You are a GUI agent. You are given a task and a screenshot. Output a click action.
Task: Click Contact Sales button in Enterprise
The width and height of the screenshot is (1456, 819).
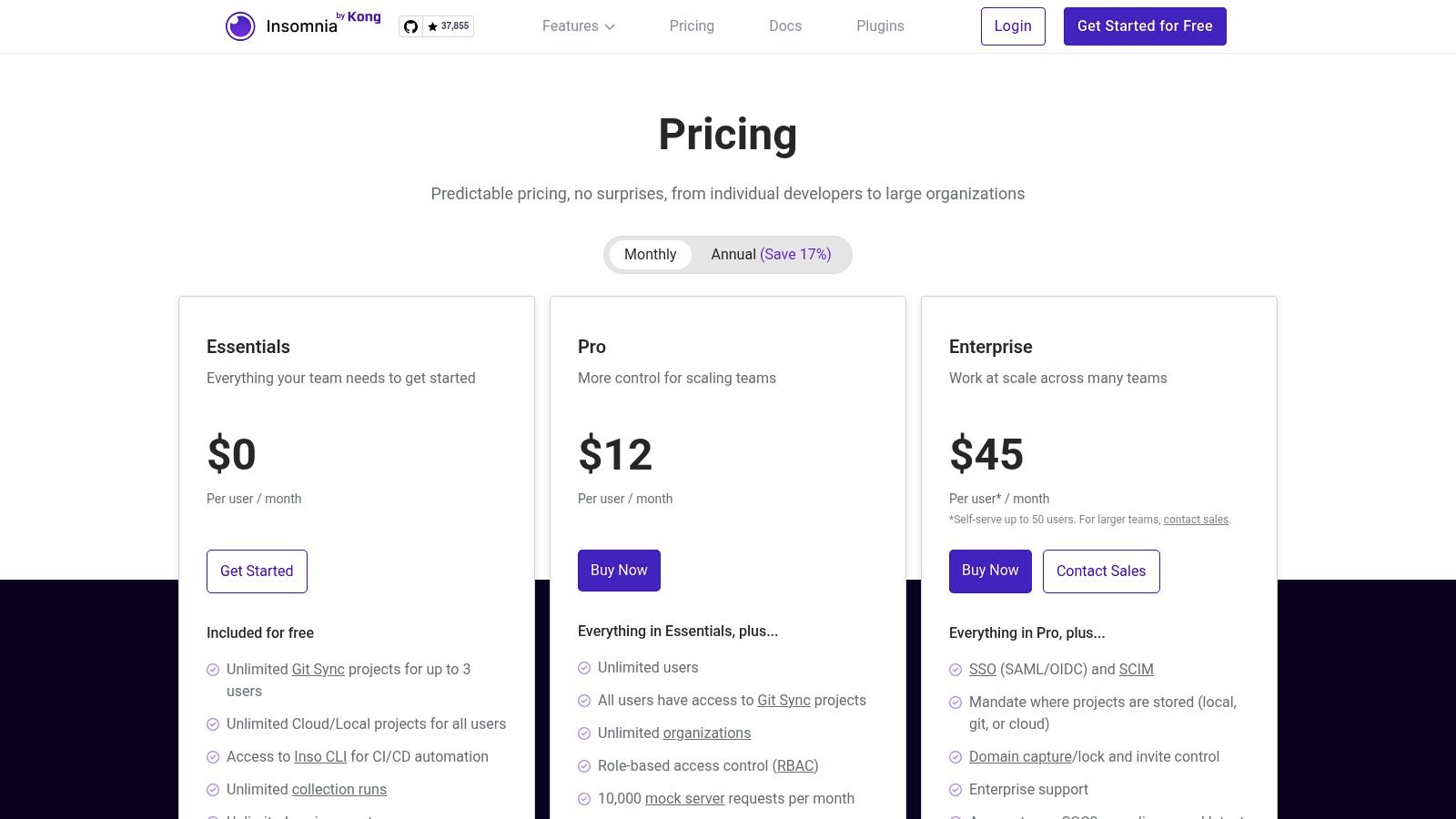coord(1100,571)
